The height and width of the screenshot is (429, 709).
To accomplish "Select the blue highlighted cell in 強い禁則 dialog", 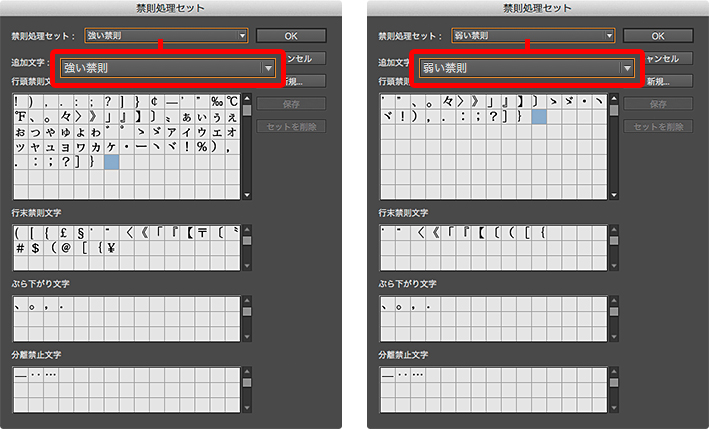I will (x=112, y=162).
